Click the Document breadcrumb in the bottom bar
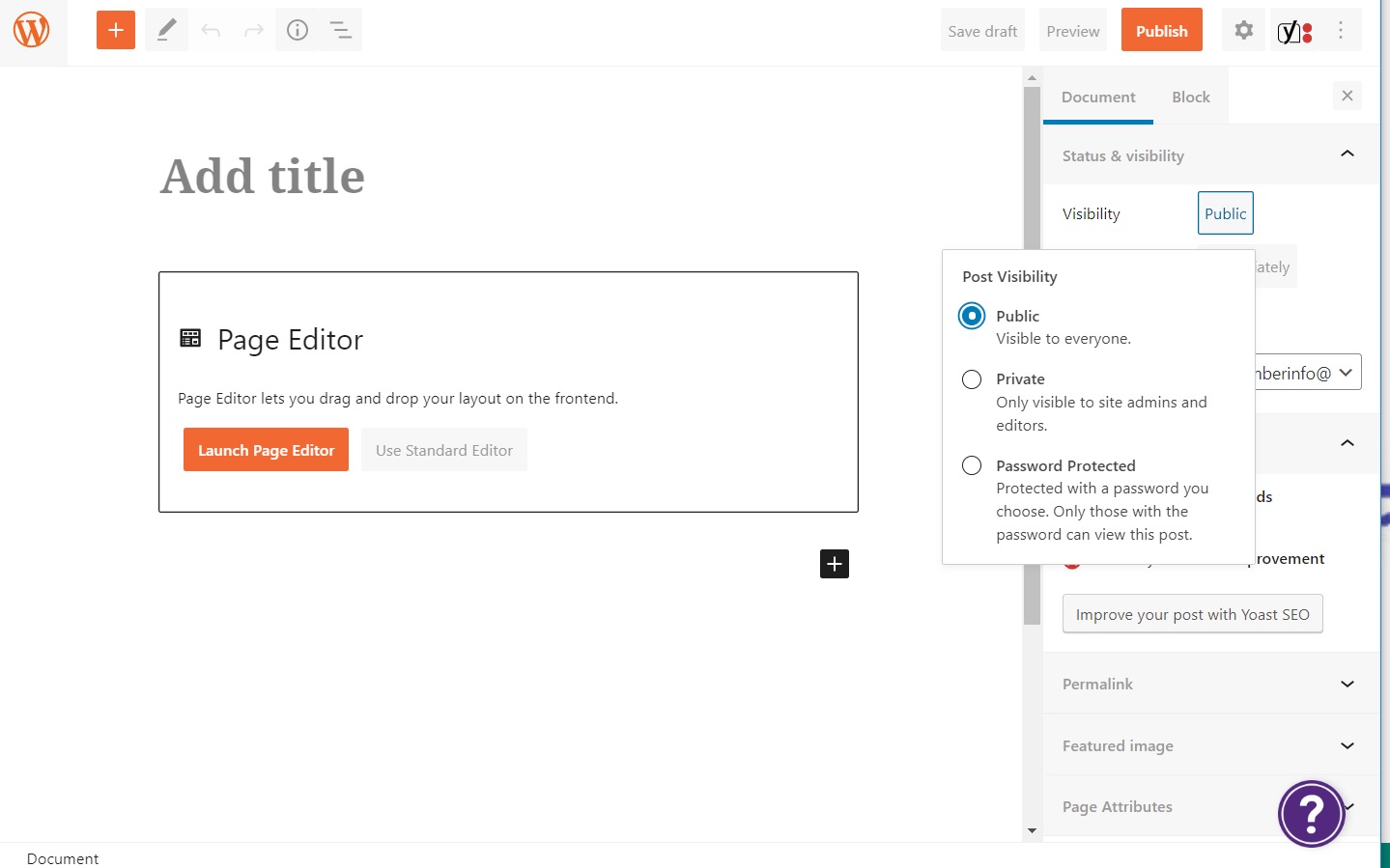Viewport: 1390px width, 868px height. point(63,858)
